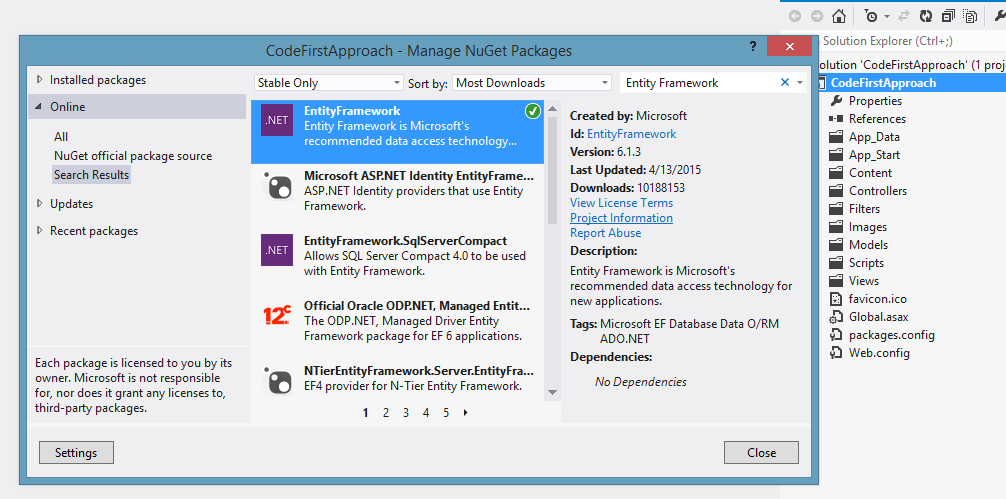
Task: Select the Official Oracle ODP.NET package icon
Action: (277, 315)
